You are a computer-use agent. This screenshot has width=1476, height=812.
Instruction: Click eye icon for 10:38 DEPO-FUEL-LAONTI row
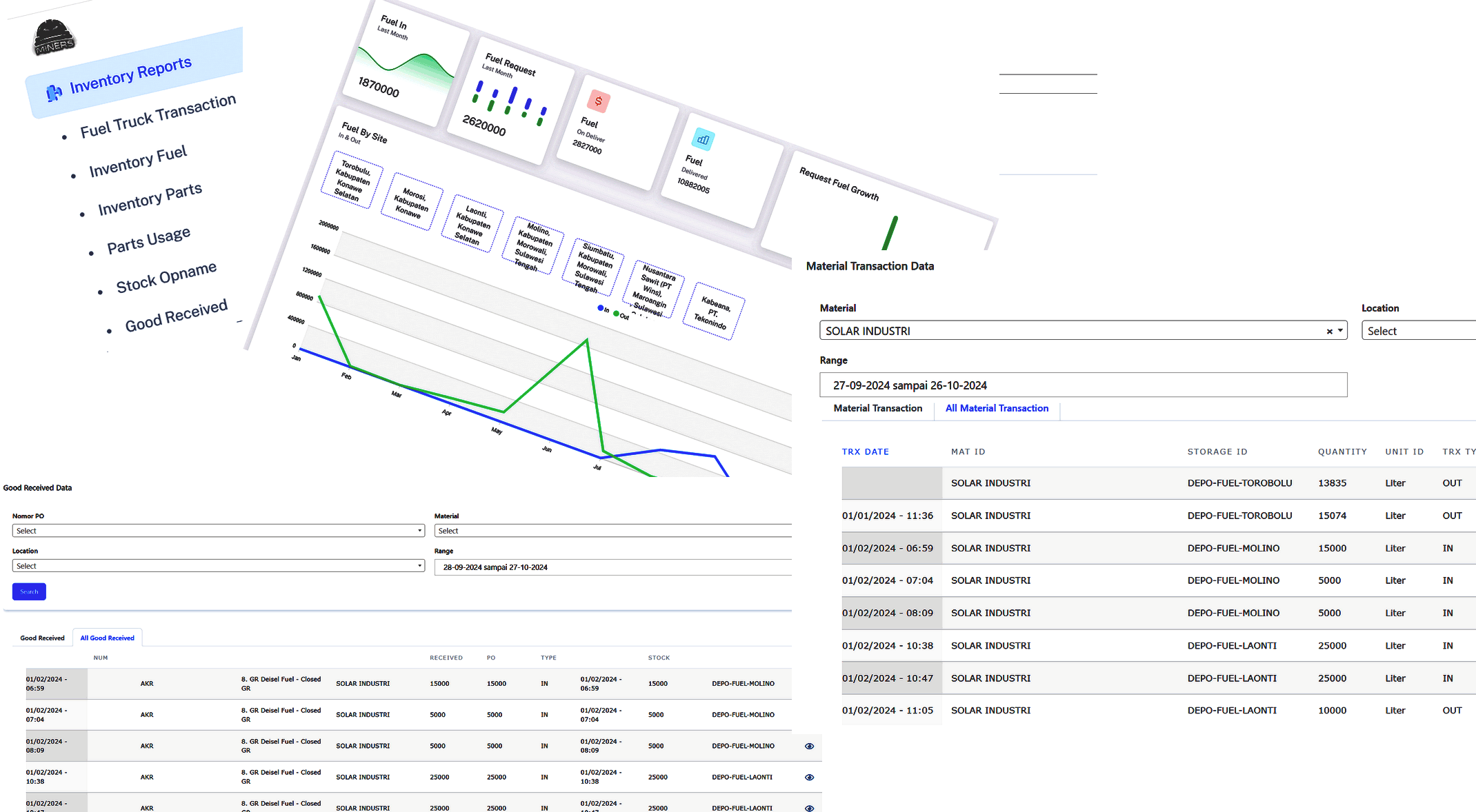[x=809, y=777]
